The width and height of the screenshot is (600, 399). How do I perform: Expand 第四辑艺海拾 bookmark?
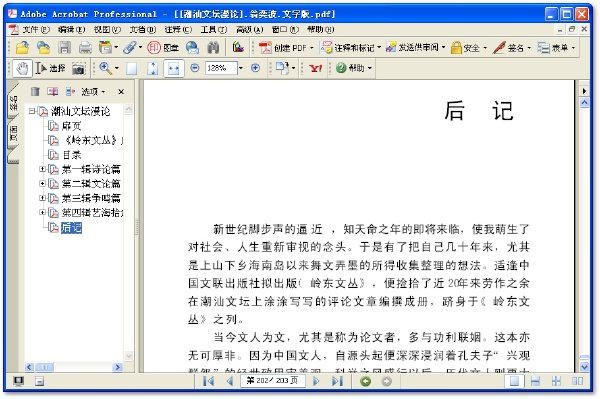(42, 212)
